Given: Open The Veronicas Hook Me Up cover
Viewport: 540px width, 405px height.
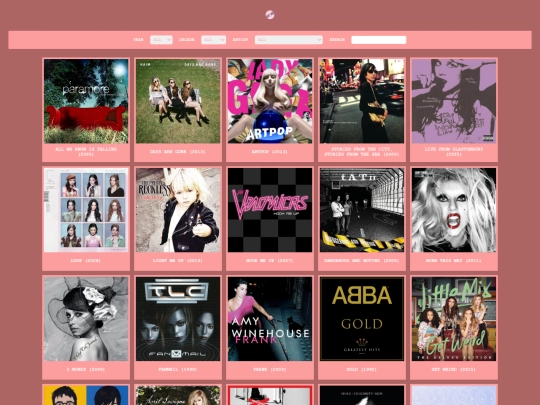Looking at the screenshot, I should (270, 210).
